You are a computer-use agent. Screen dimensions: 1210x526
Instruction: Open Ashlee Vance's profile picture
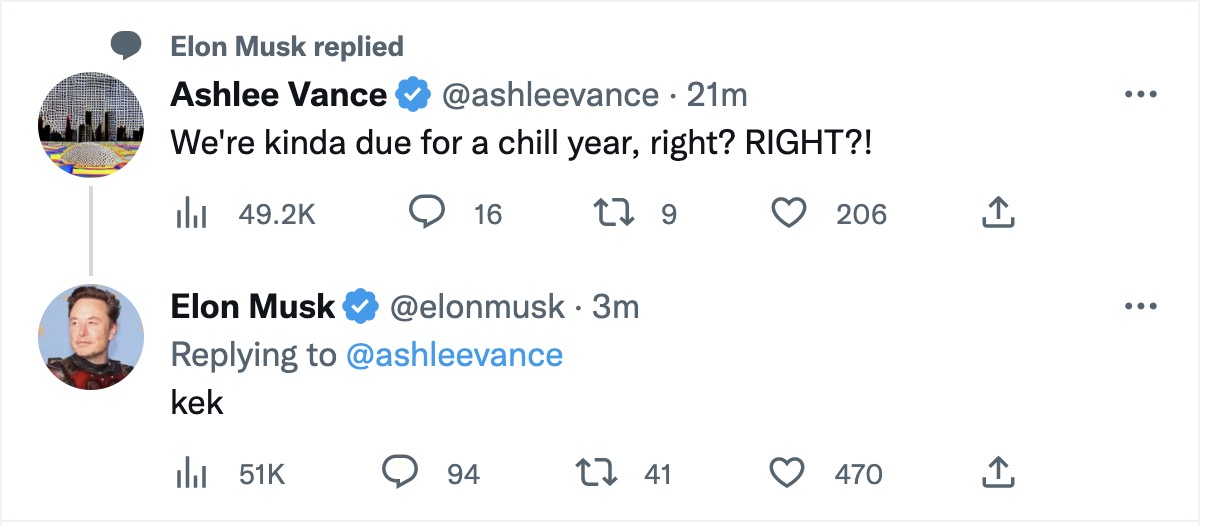click(91, 124)
